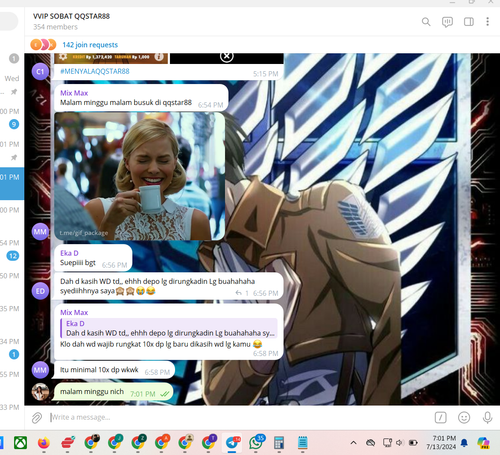Open the video chat icon in header

[x=447, y=22]
